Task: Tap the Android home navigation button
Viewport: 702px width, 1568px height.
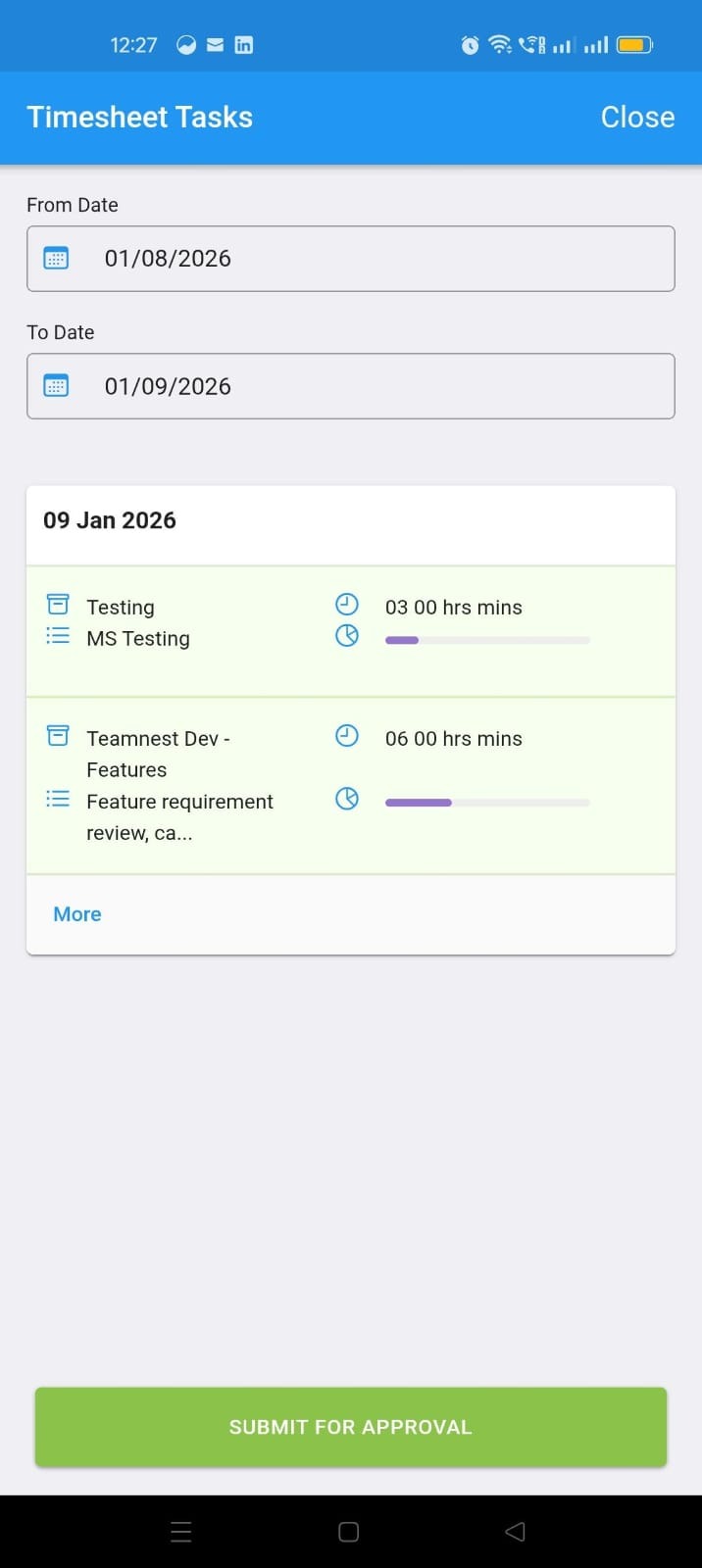Action: point(348,1532)
